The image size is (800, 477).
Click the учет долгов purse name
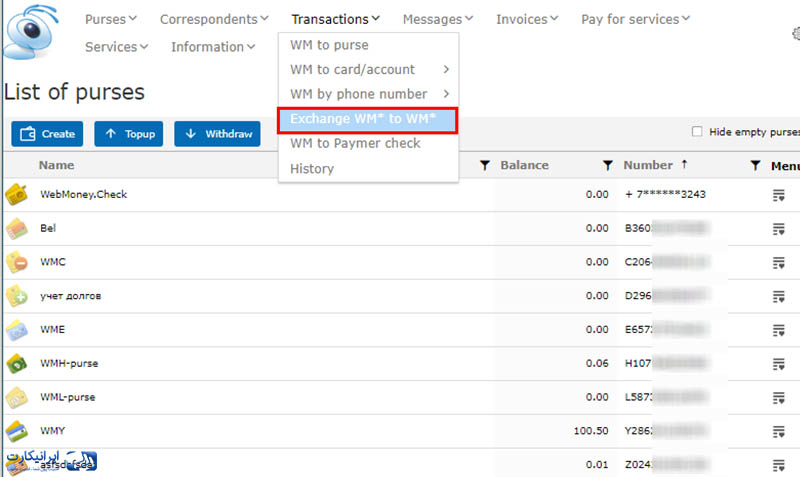pyautogui.click(x=70, y=296)
